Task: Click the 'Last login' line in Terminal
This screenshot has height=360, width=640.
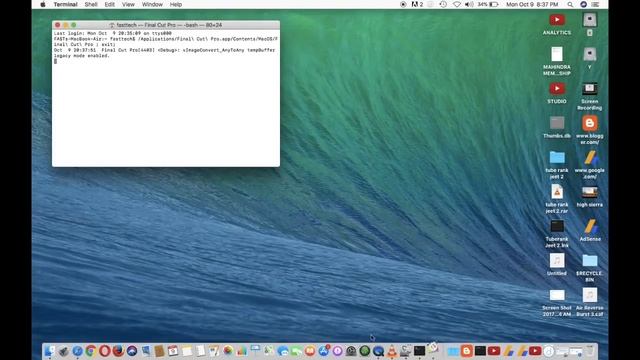Action: [x=113, y=33]
